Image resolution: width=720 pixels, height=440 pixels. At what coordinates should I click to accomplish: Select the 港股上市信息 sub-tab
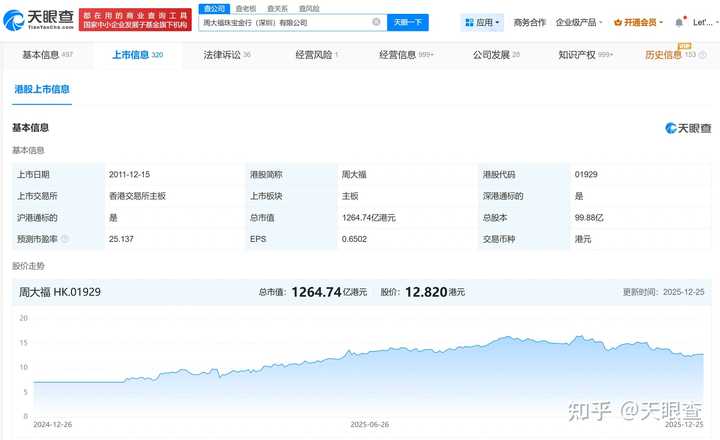(x=42, y=89)
